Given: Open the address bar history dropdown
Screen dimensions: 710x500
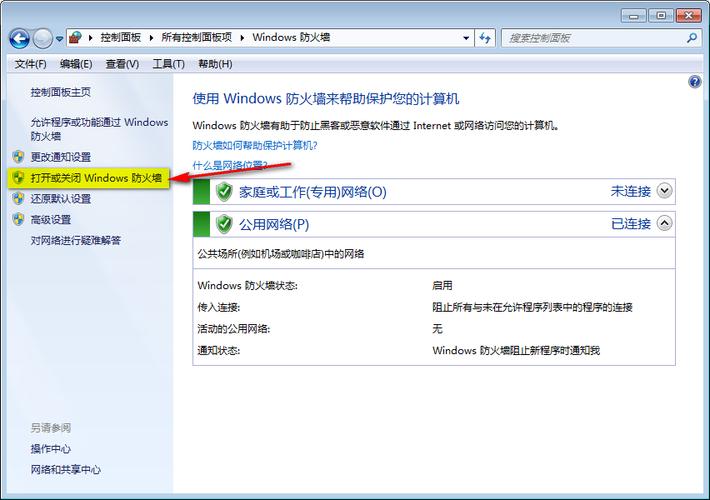Looking at the screenshot, I should pos(466,38).
